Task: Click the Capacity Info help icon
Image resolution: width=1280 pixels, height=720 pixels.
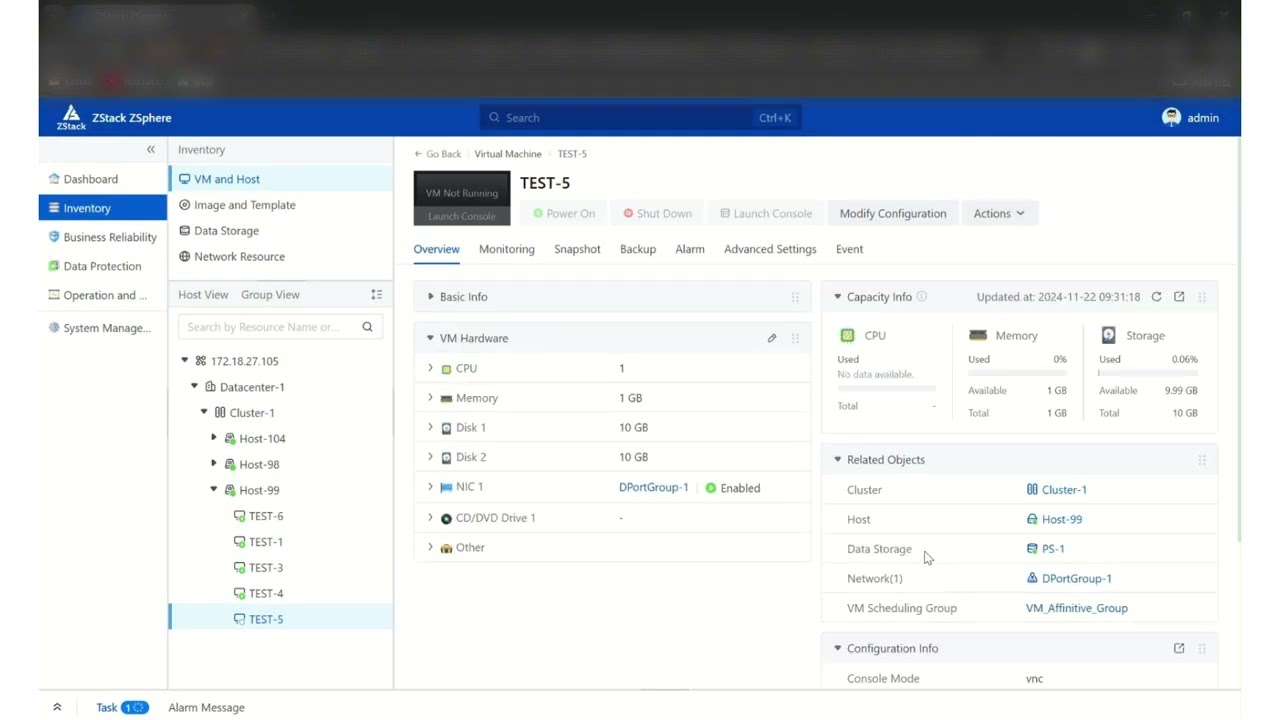Action: coord(922,297)
